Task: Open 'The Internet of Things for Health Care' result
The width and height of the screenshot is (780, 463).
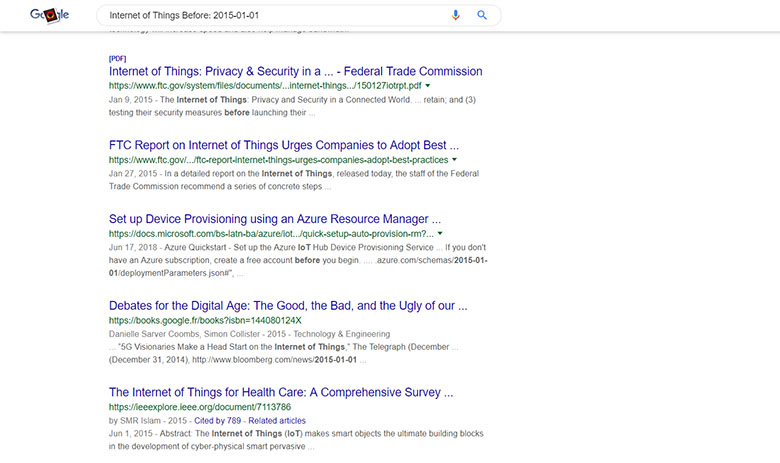Action: [x=281, y=392]
